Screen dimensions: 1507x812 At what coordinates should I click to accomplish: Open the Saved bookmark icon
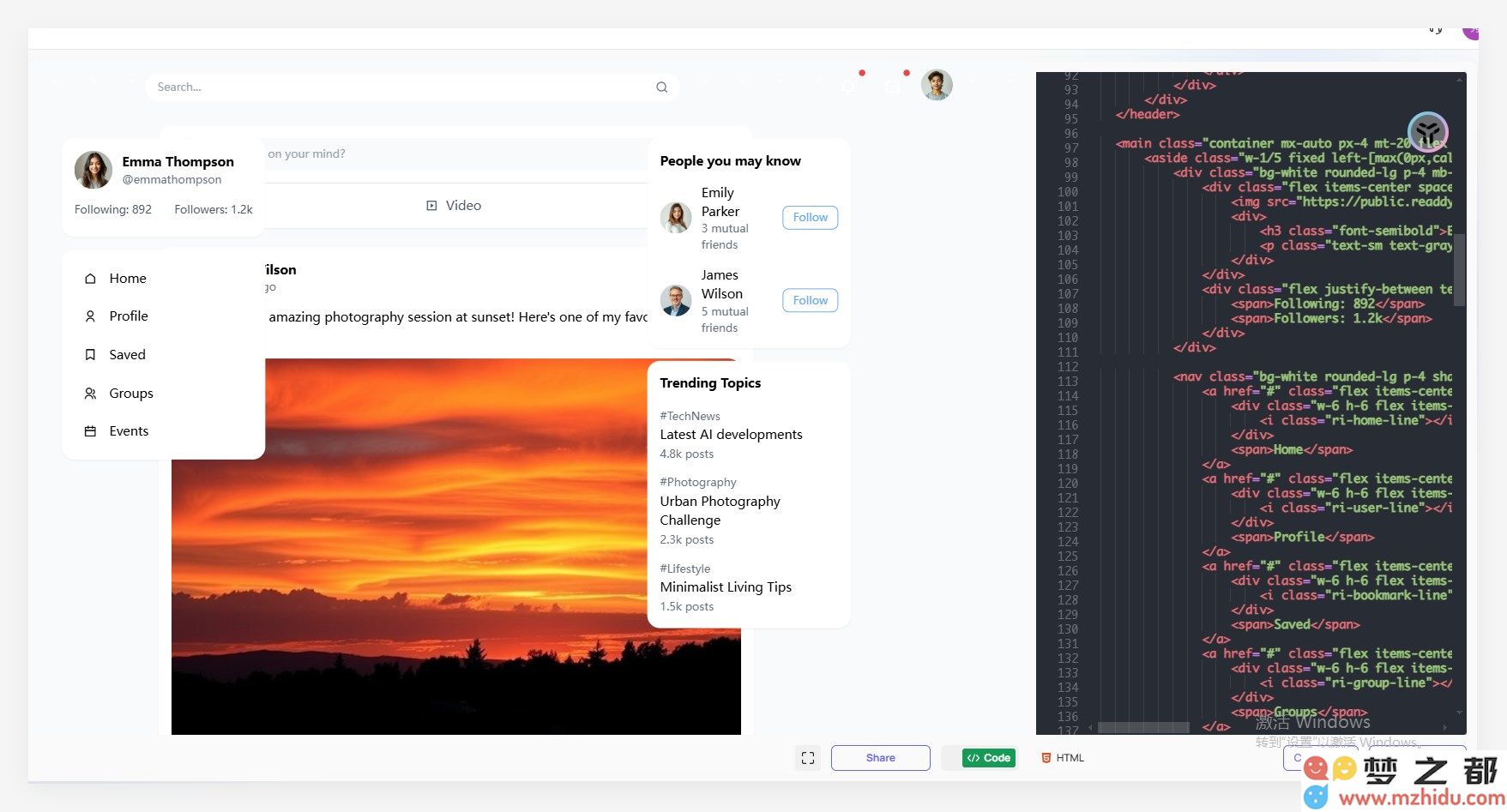(x=90, y=355)
